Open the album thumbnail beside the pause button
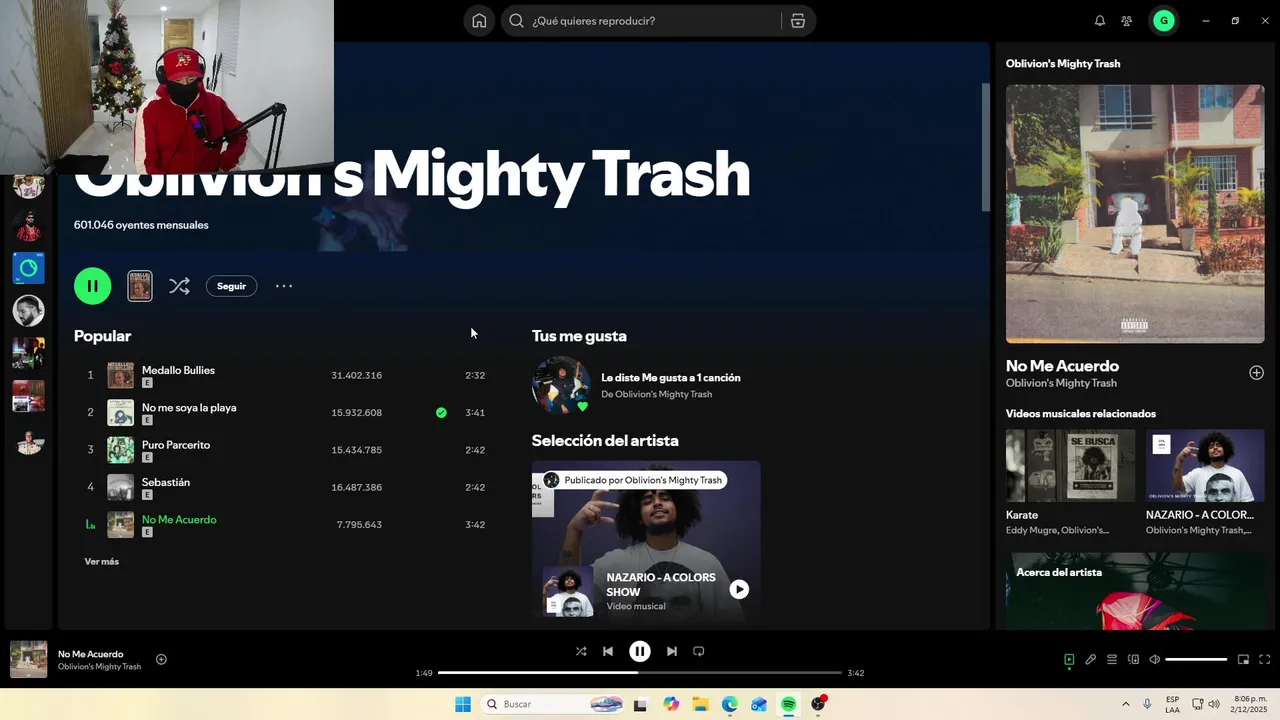1280x720 pixels. (x=140, y=286)
